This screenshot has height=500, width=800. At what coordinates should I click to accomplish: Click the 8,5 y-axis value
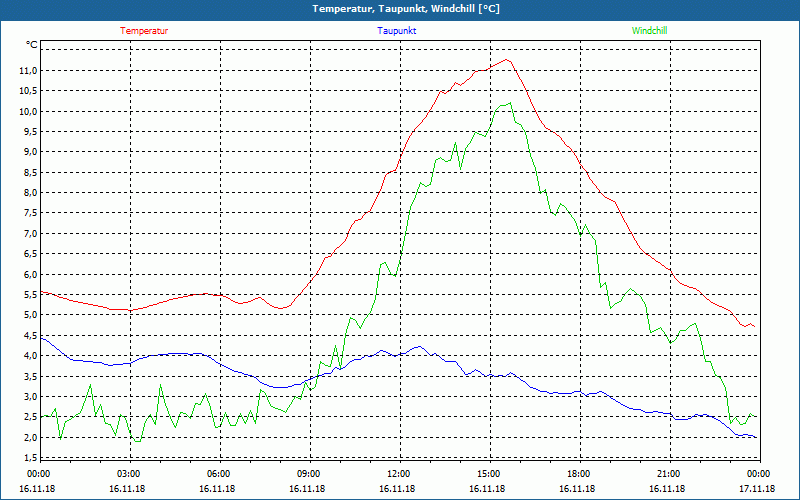tap(30, 172)
